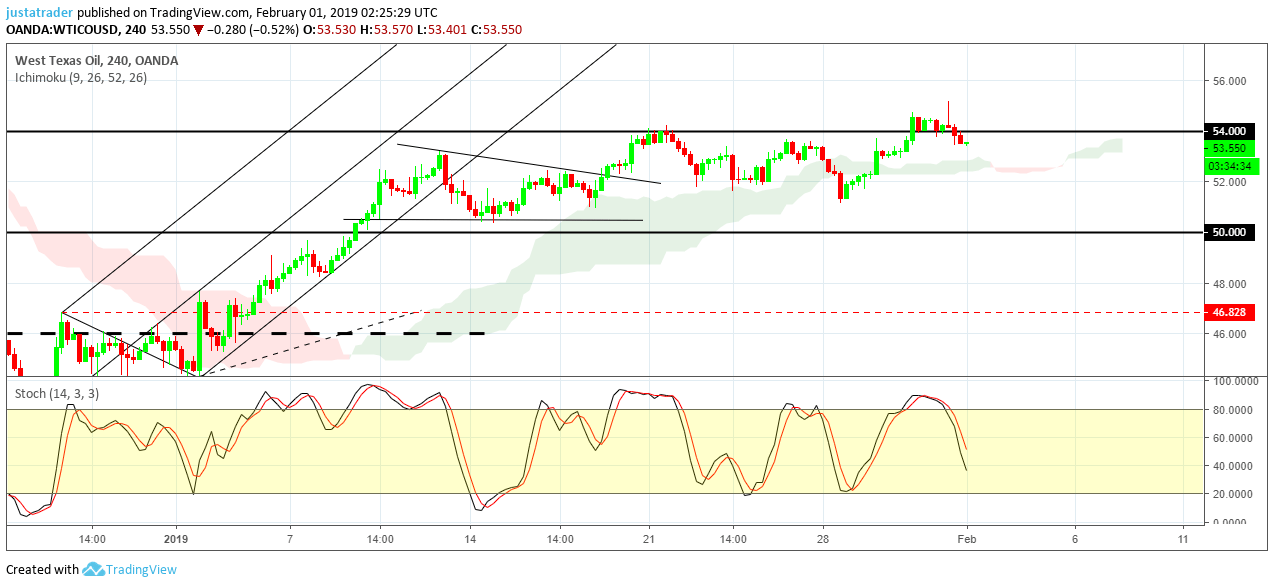The height and width of the screenshot is (587, 1274).
Task: Click the black 54.000 price line label
Action: coord(1229,131)
